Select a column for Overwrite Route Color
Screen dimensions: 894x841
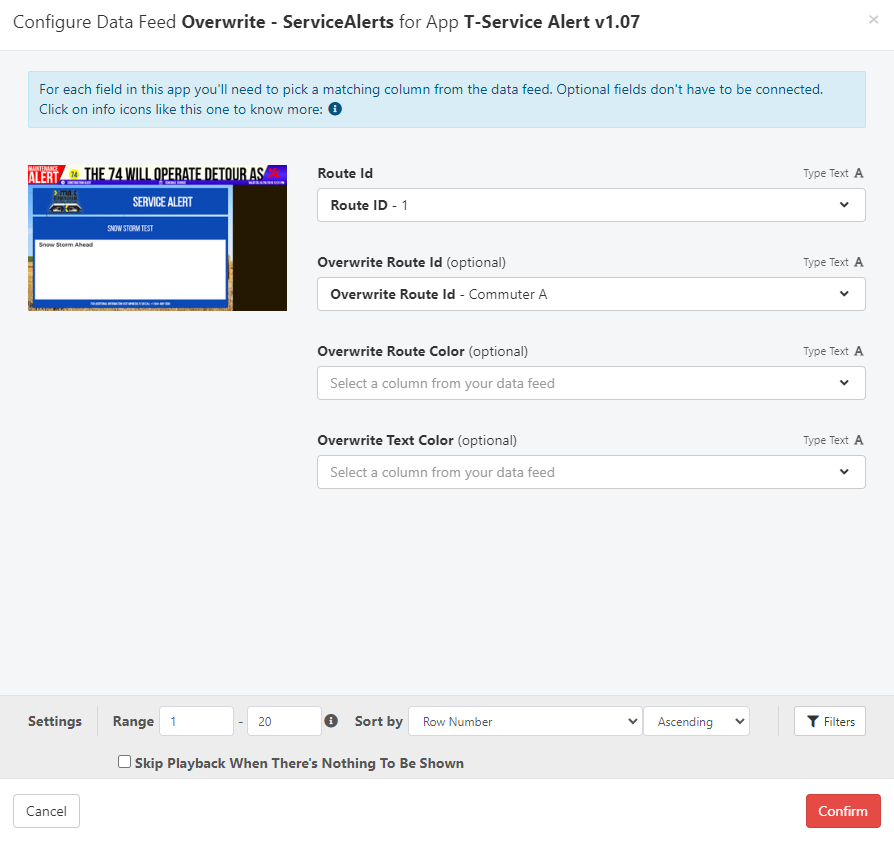coord(591,383)
